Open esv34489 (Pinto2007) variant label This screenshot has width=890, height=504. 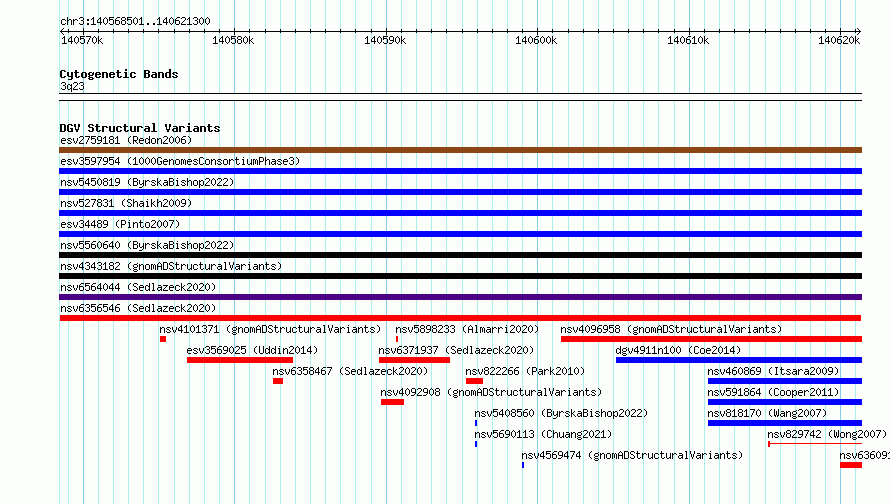120,224
